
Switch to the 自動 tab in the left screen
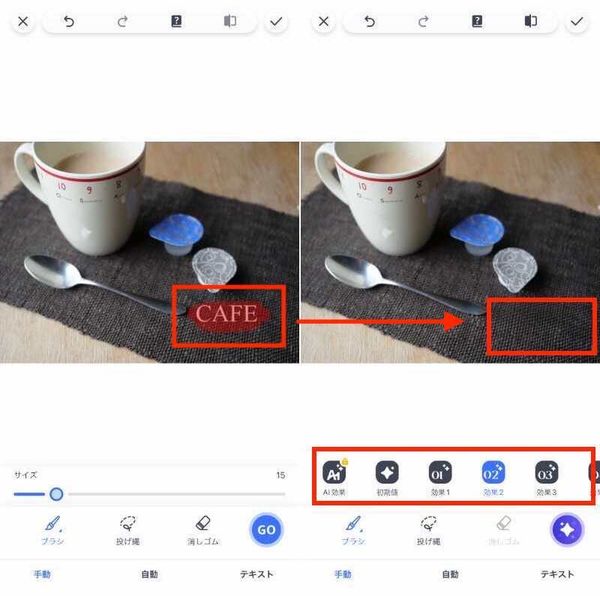(150, 574)
